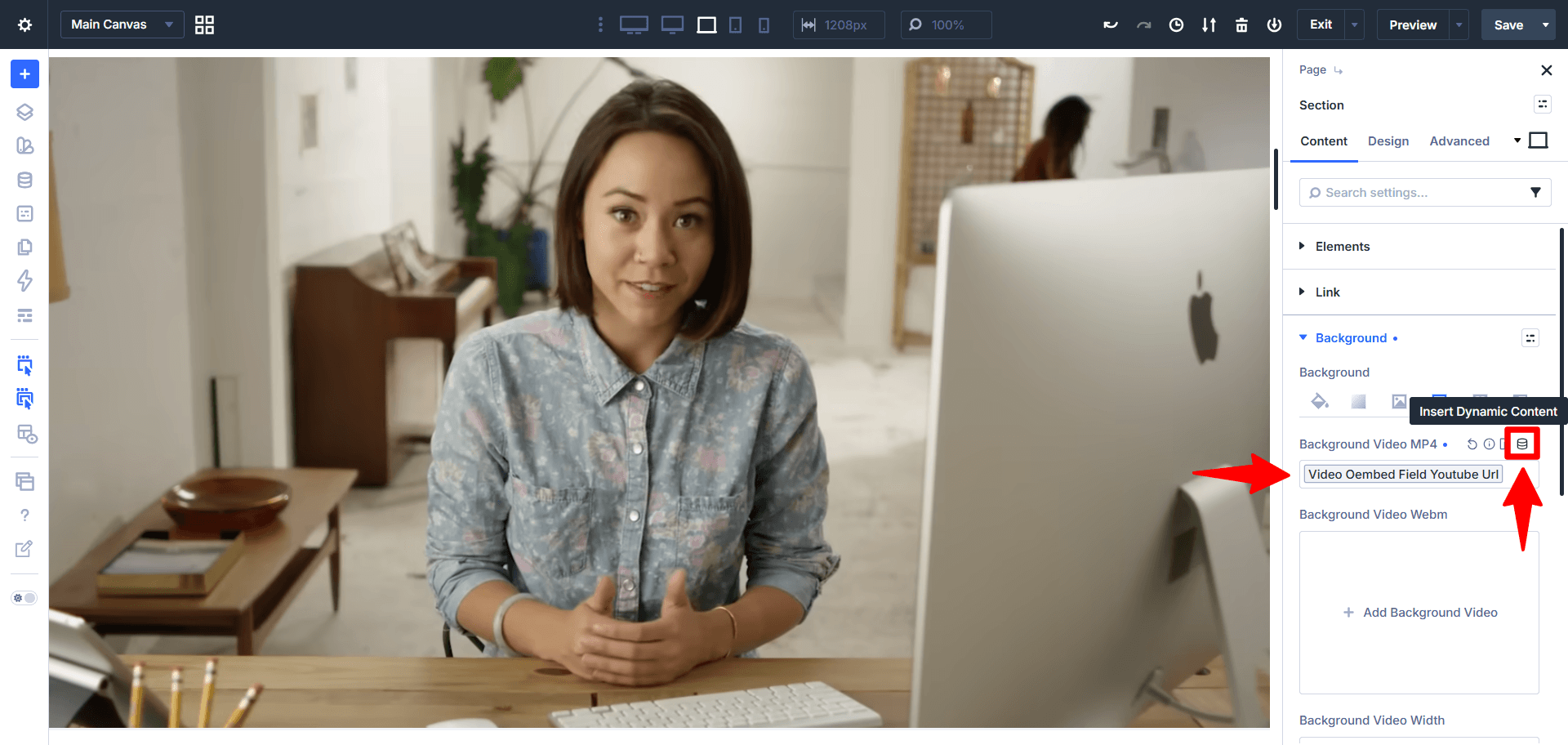The height and width of the screenshot is (745, 1568).
Task: Select the background gradient tab
Action: pyautogui.click(x=1358, y=401)
